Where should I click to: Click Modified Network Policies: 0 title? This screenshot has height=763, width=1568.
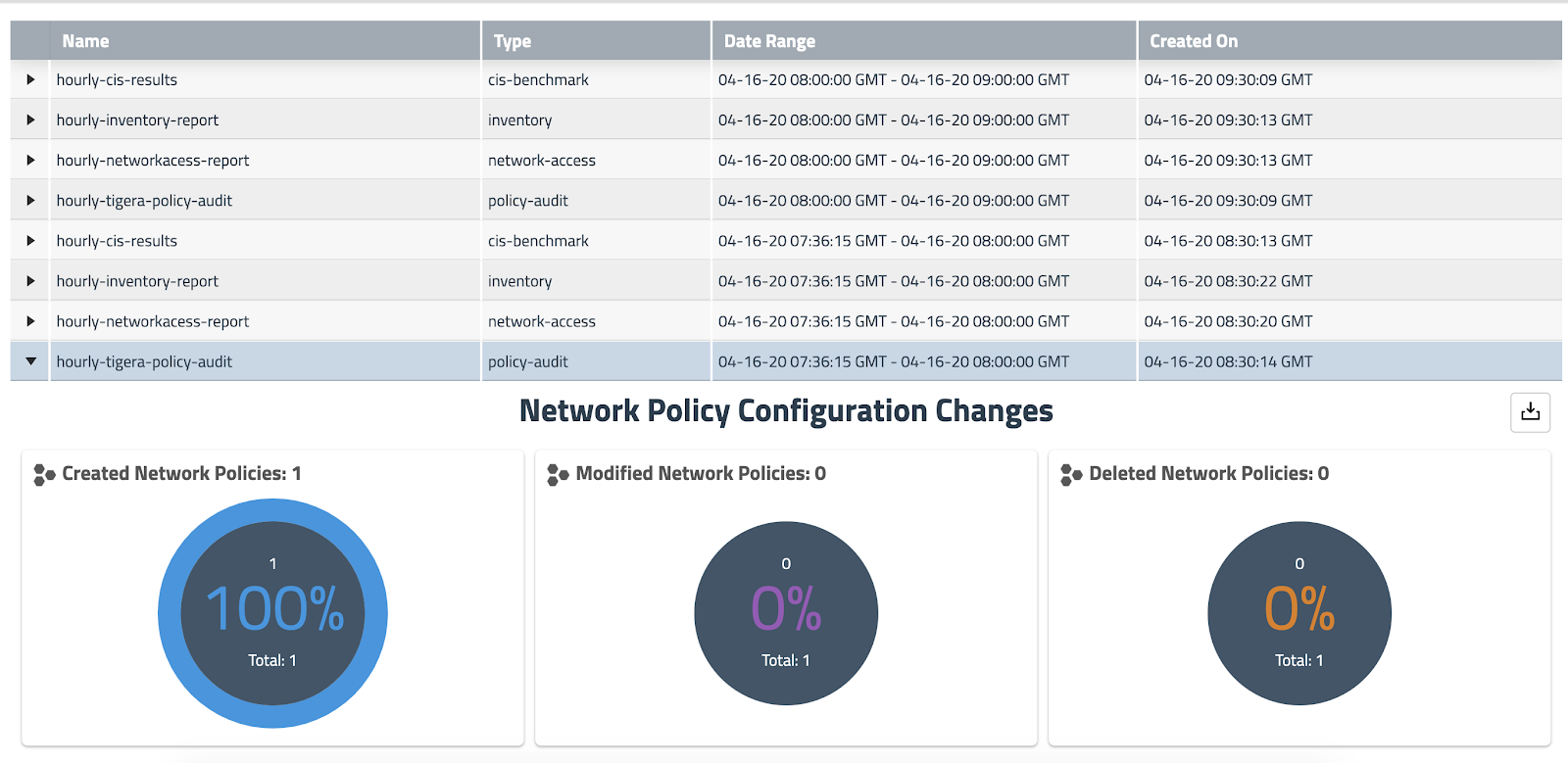pos(701,474)
